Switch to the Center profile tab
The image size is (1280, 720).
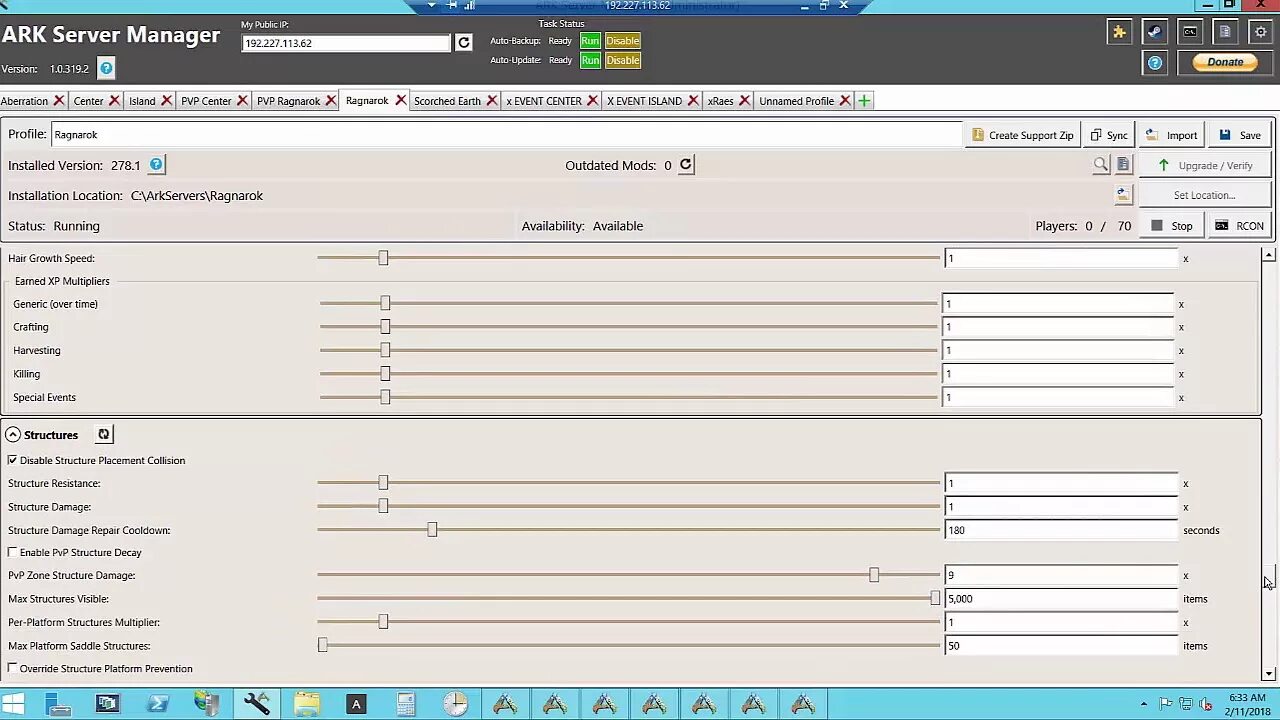[x=88, y=101]
